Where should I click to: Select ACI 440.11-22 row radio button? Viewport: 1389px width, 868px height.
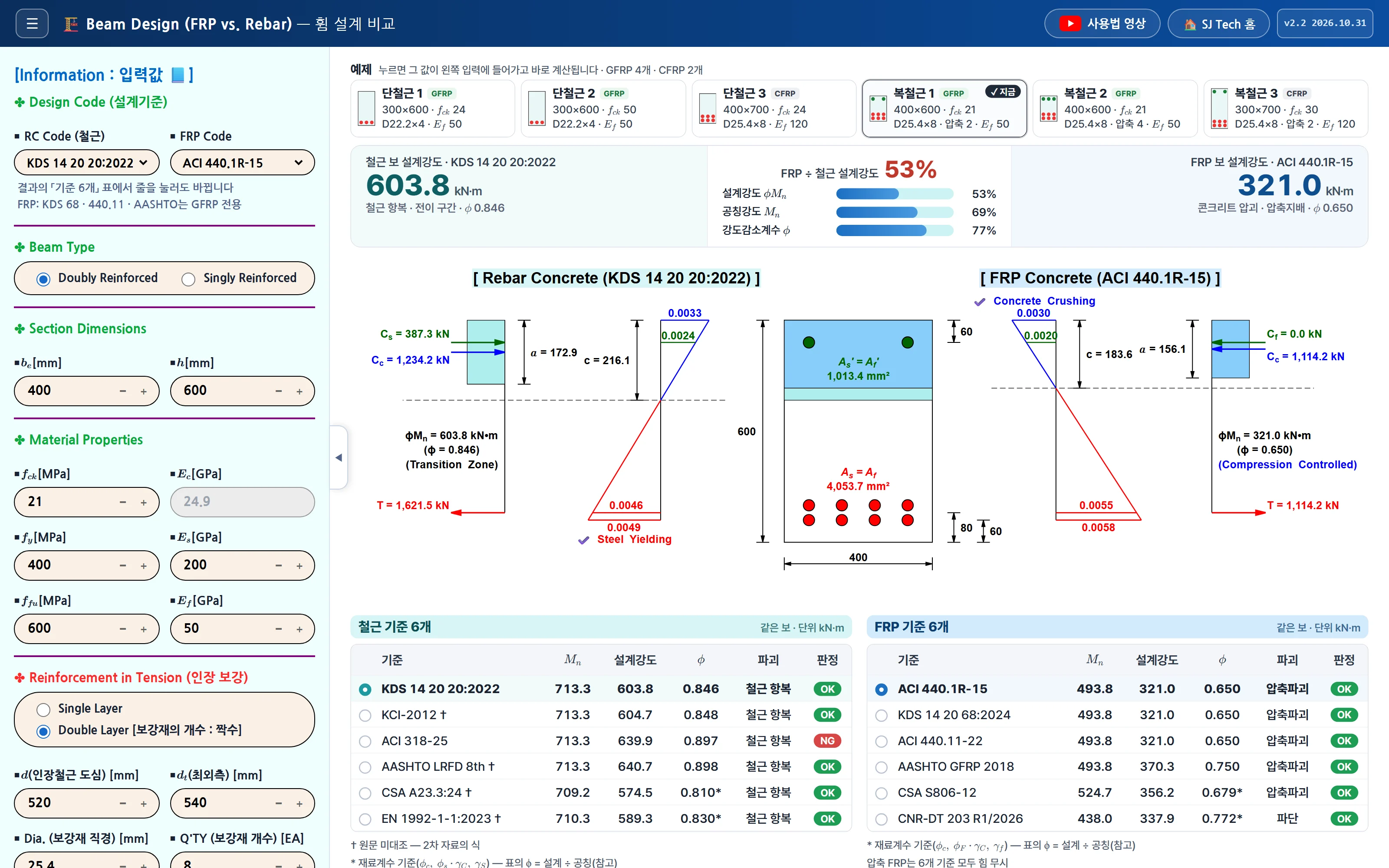pyautogui.click(x=882, y=741)
